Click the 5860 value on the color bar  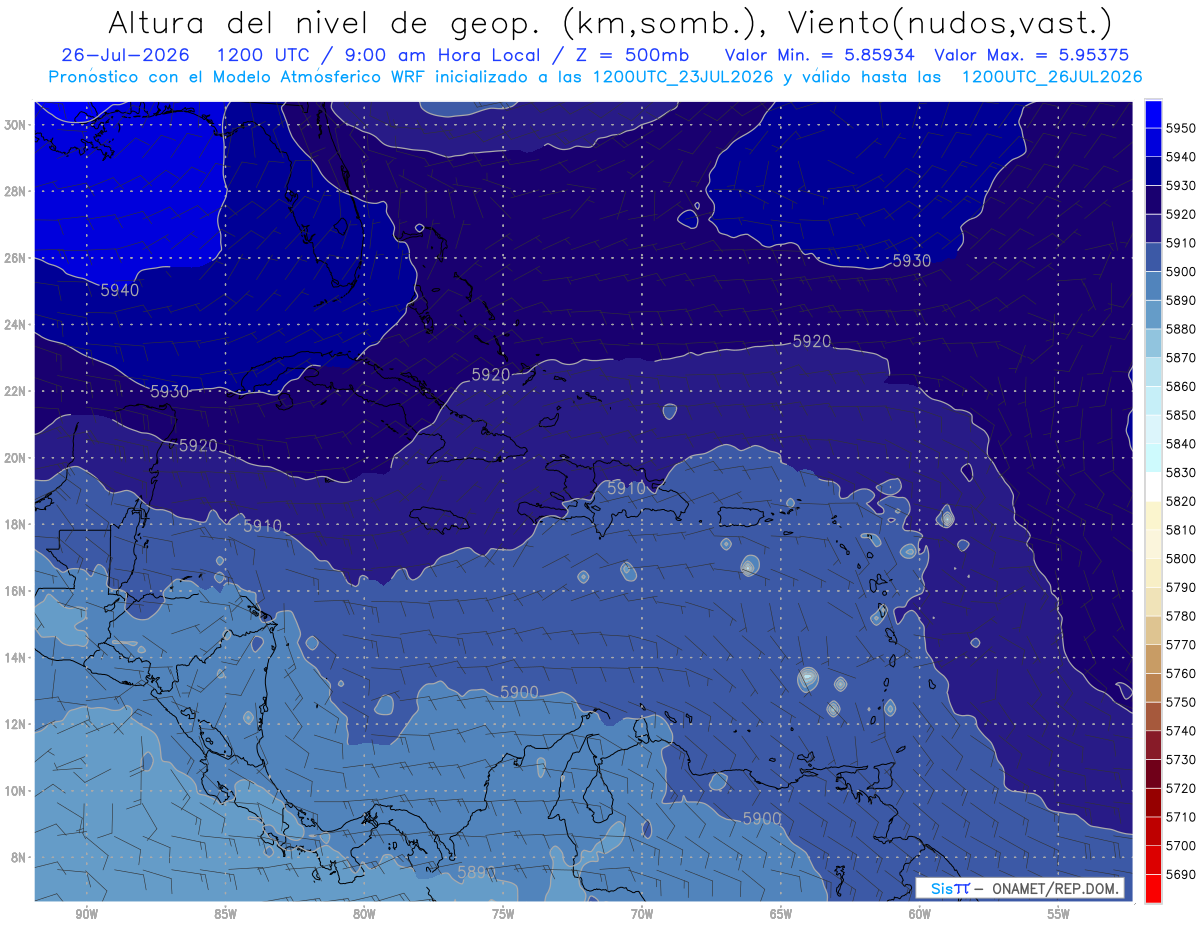pyautogui.click(x=1180, y=386)
